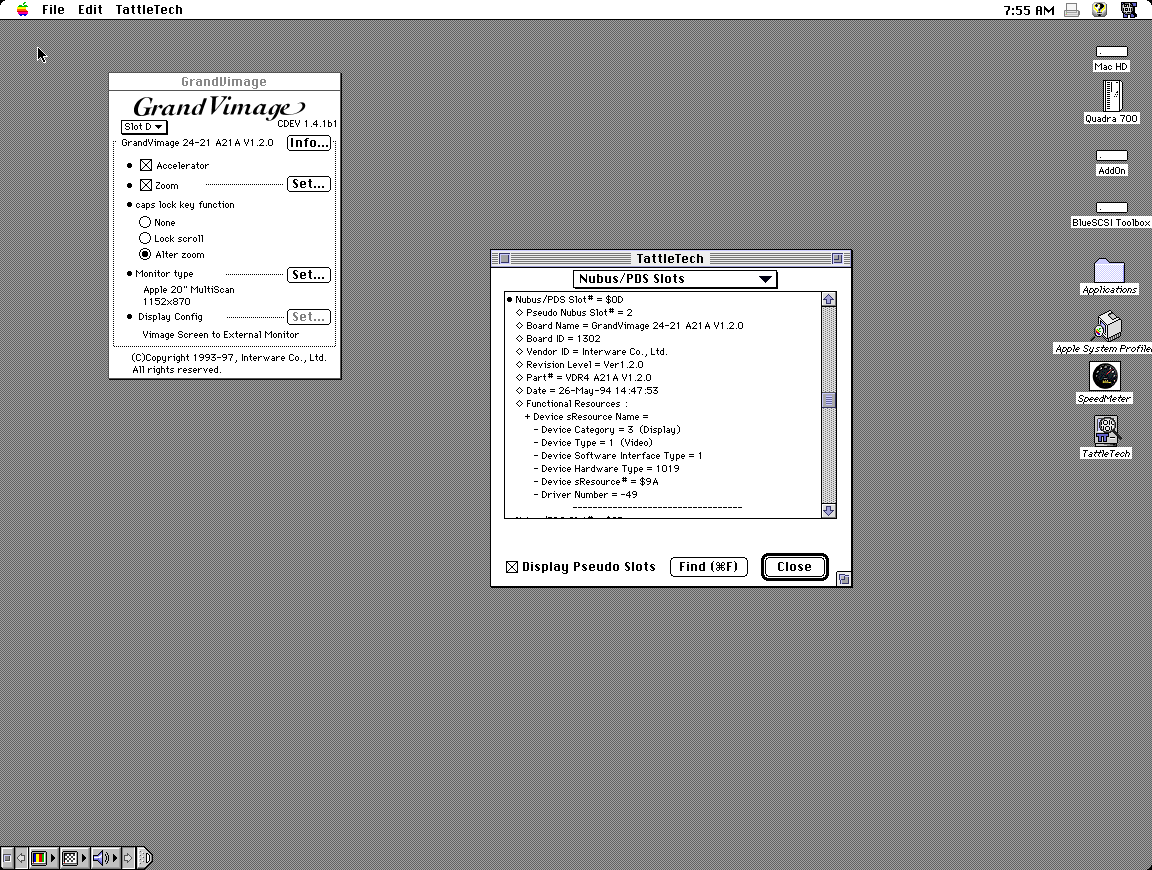Image resolution: width=1152 pixels, height=870 pixels.
Task: Click Set... button beside Monitor type
Action: click(x=309, y=275)
